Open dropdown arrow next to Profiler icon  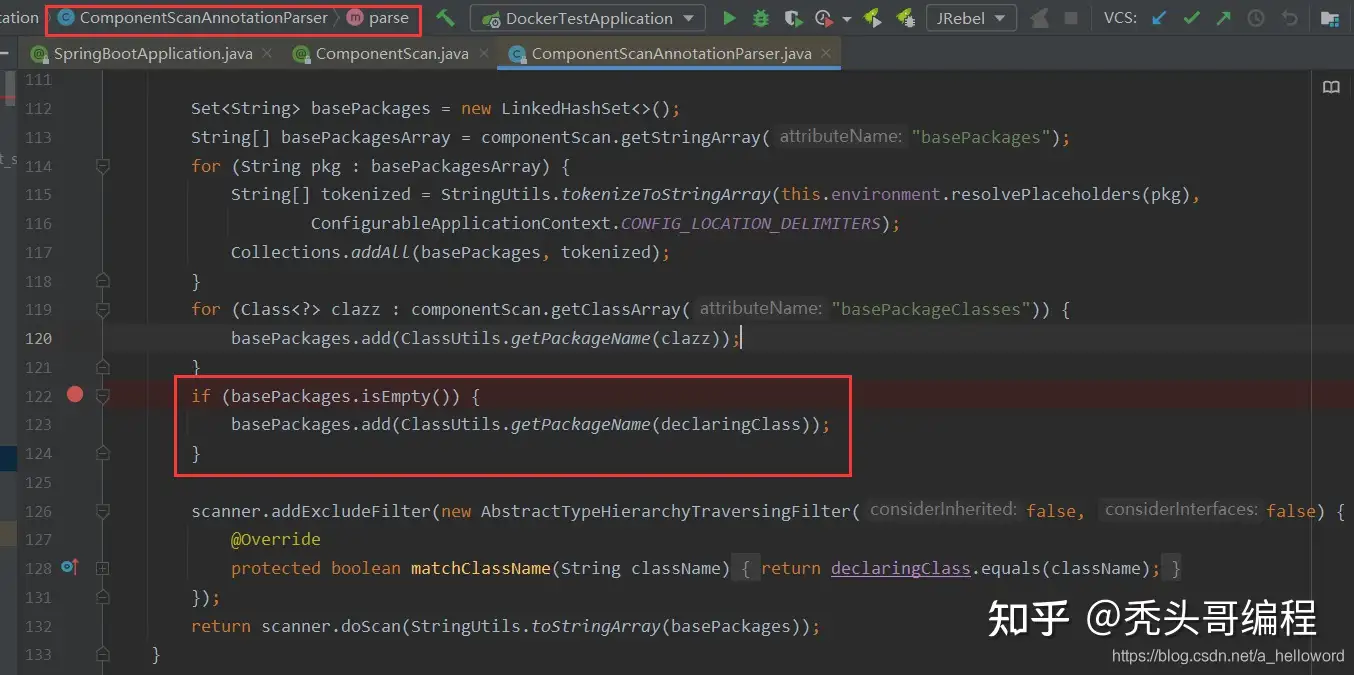tap(846, 19)
